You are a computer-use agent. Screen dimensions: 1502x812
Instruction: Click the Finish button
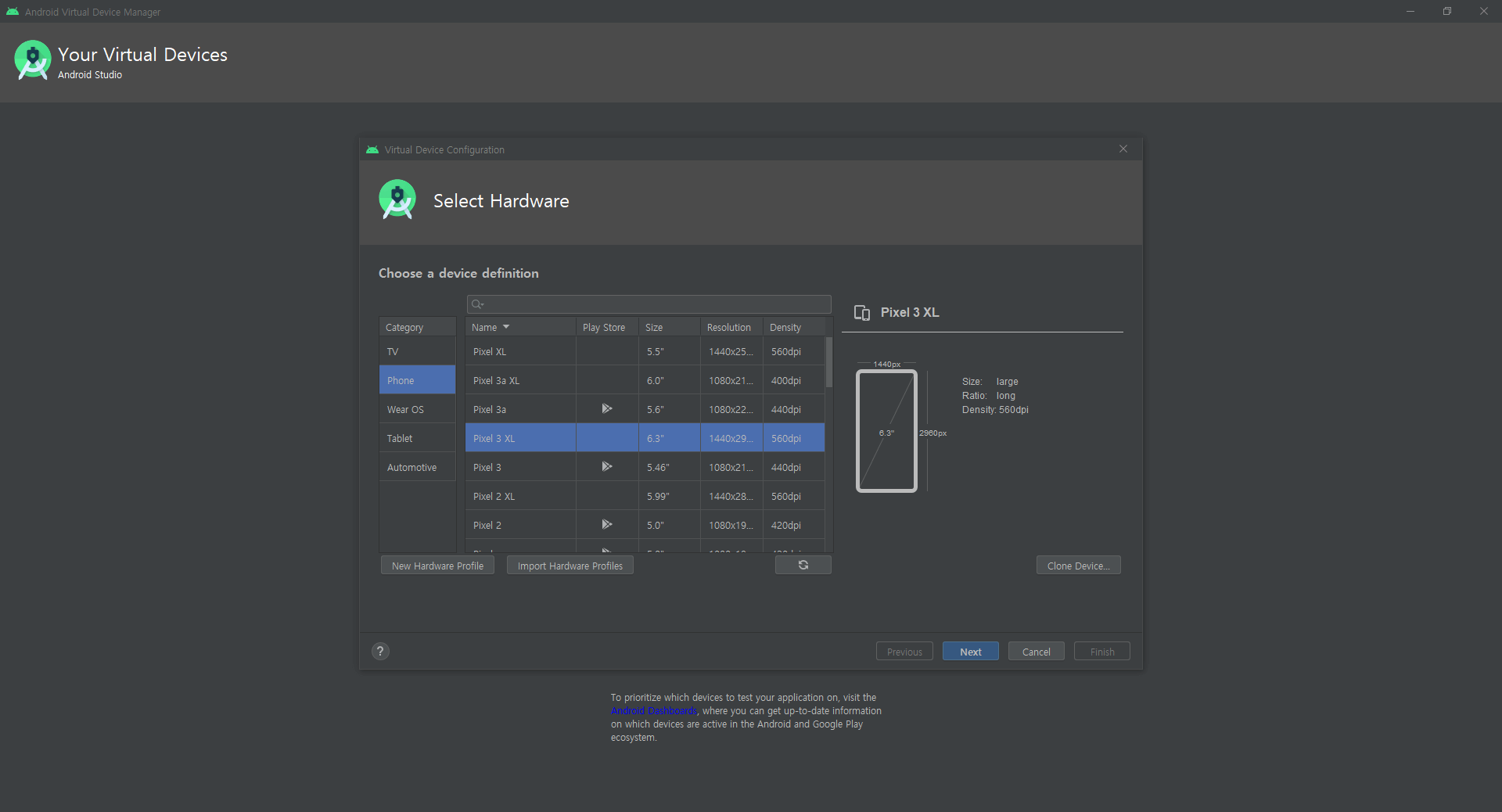tap(1101, 652)
